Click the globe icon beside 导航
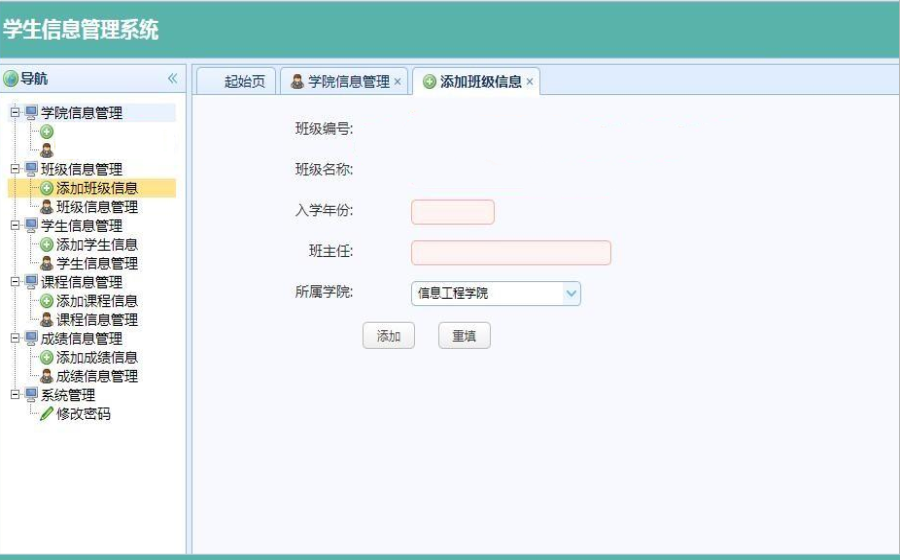This screenshot has height=560, width=900. [11, 79]
